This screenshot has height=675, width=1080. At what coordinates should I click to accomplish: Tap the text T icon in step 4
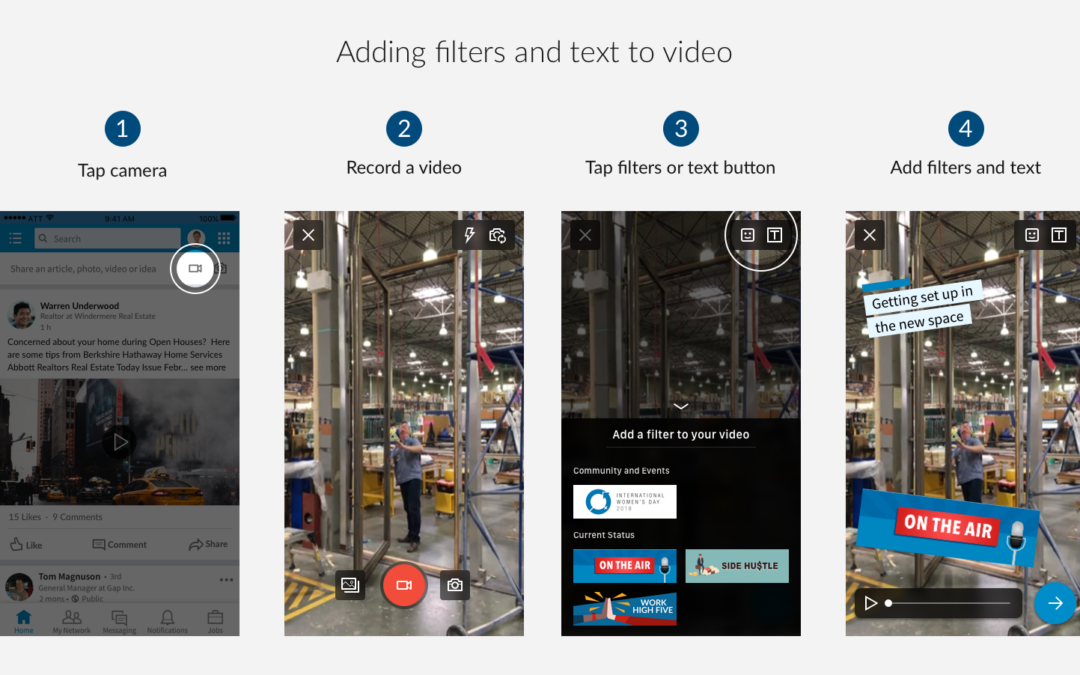click(1059, 235)
